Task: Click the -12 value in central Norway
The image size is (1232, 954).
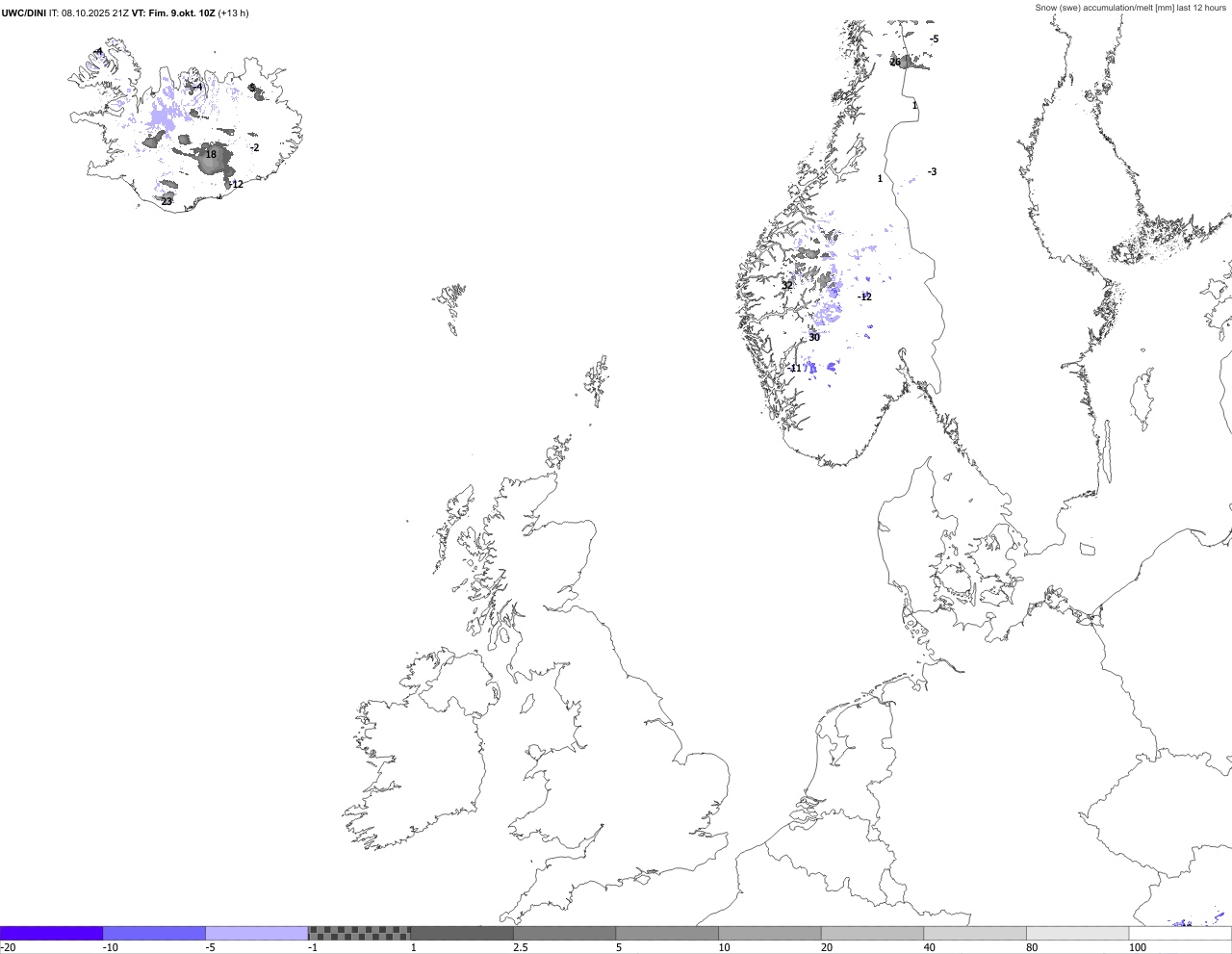Action: tap(864, 297)
